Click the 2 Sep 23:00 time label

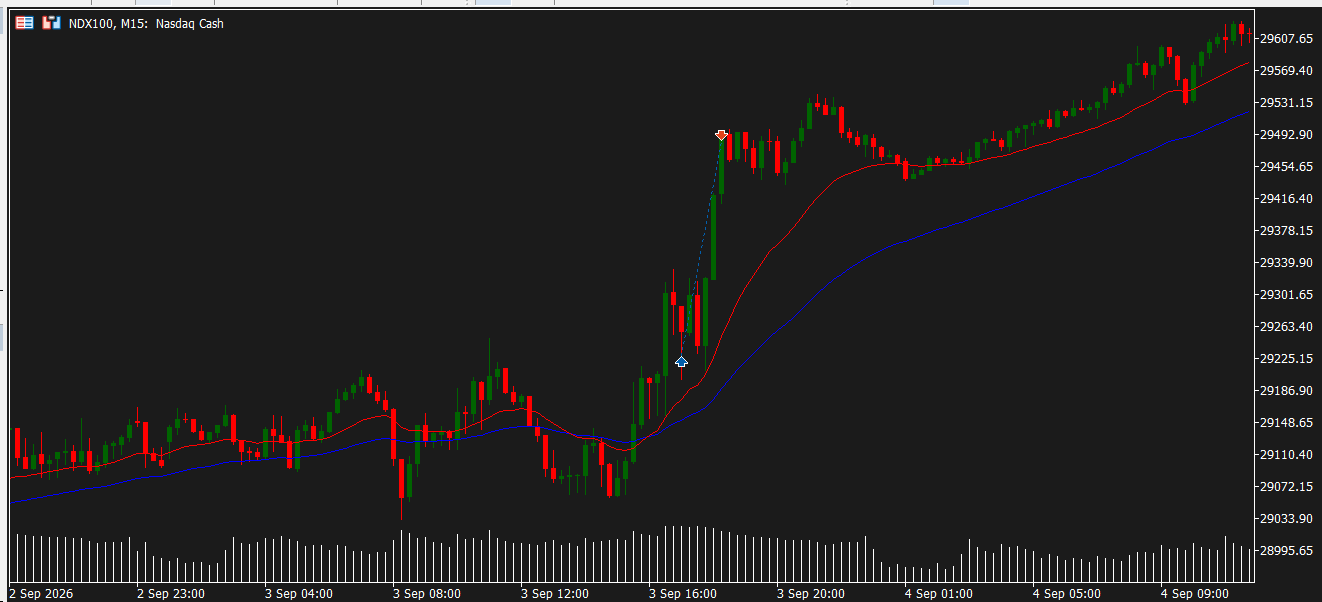coord(171,594)
